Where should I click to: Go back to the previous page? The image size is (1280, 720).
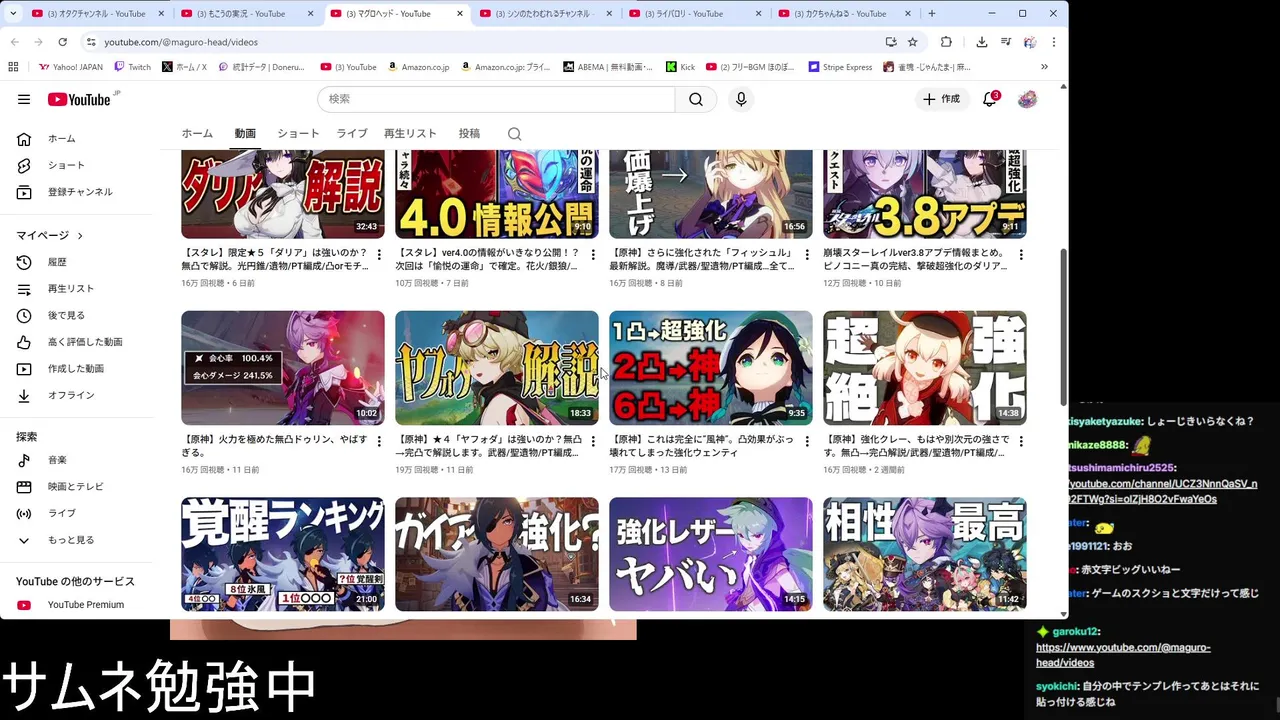pos(15,42)
